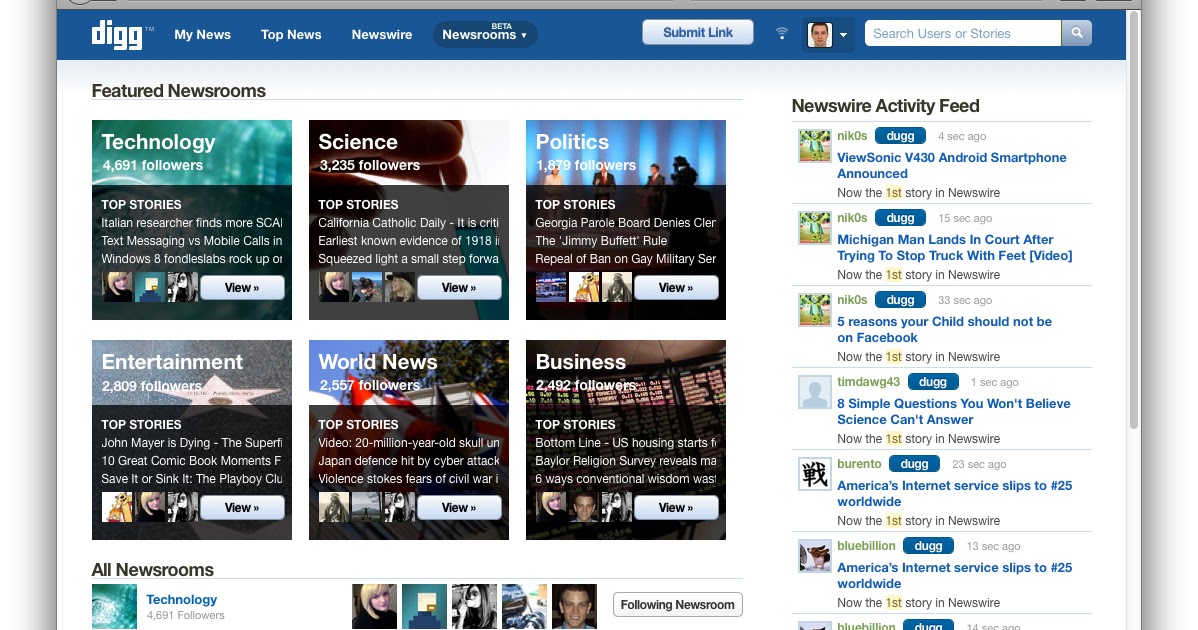Switch to Top News

coord(290,34)
